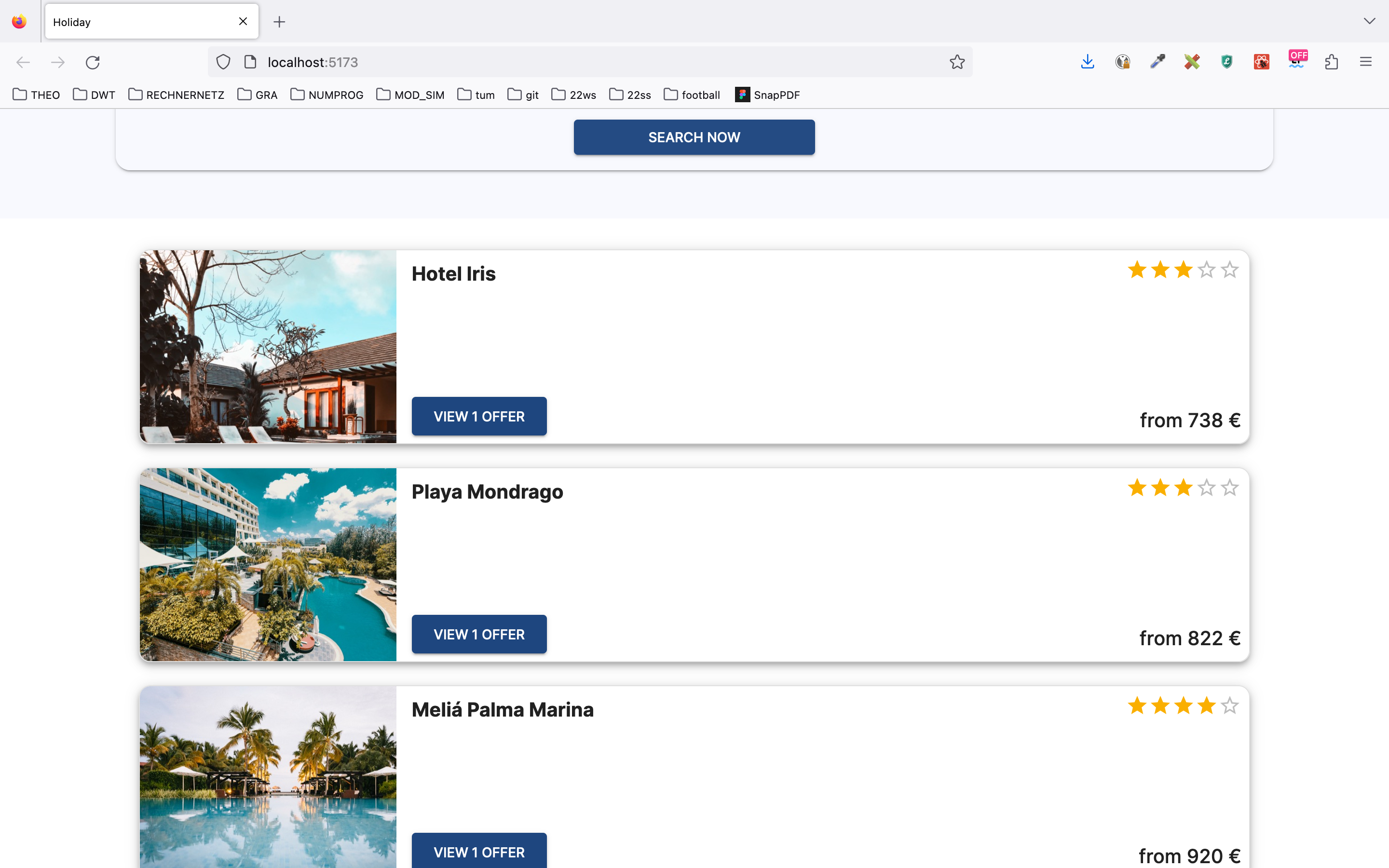
Task: Click the shield/security icon in address bar
Action: pos(224,62)
